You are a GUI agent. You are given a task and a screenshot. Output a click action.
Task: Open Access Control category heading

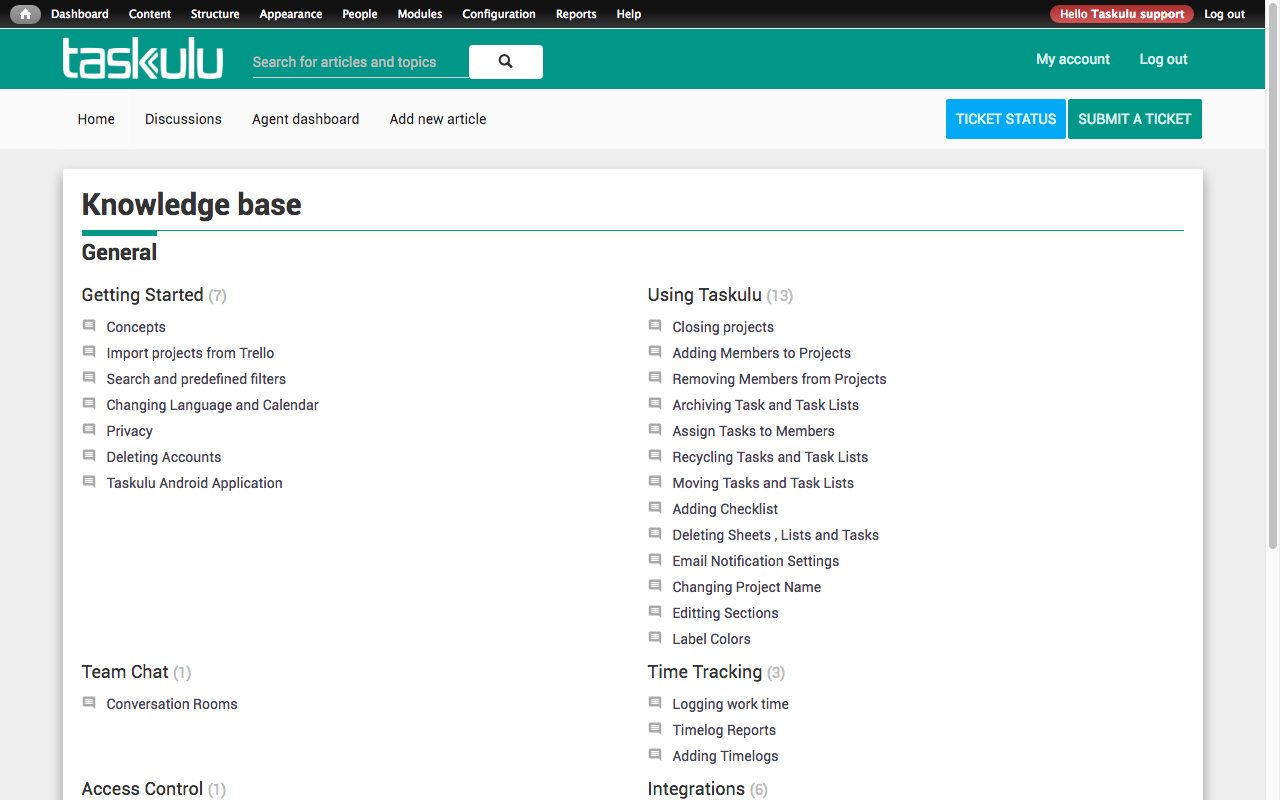(143, 789)
